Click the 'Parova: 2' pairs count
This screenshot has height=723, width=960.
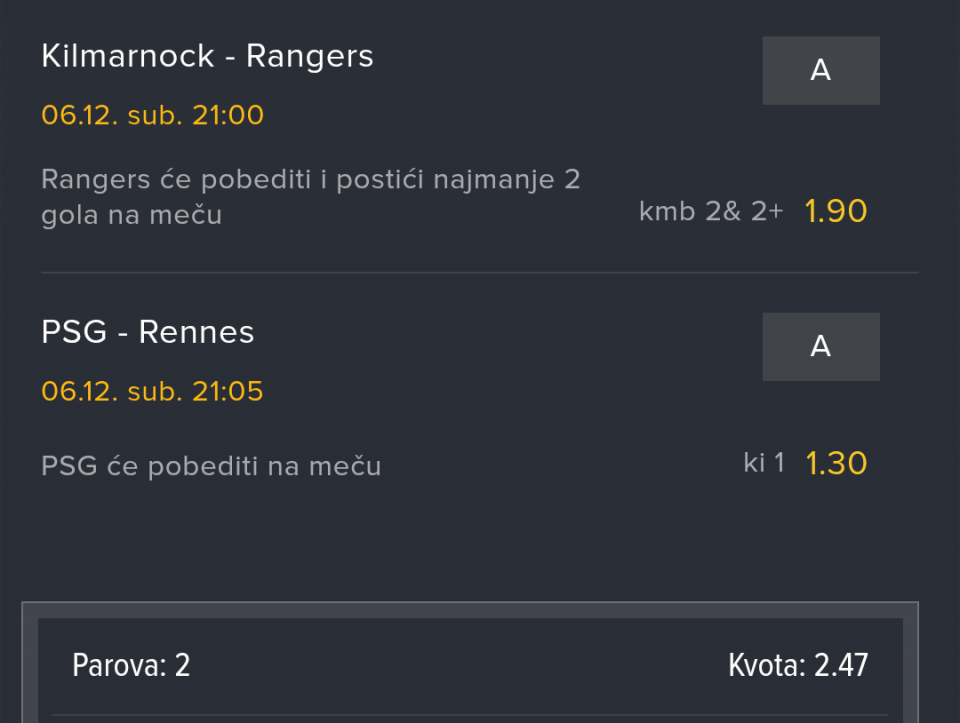131,665
